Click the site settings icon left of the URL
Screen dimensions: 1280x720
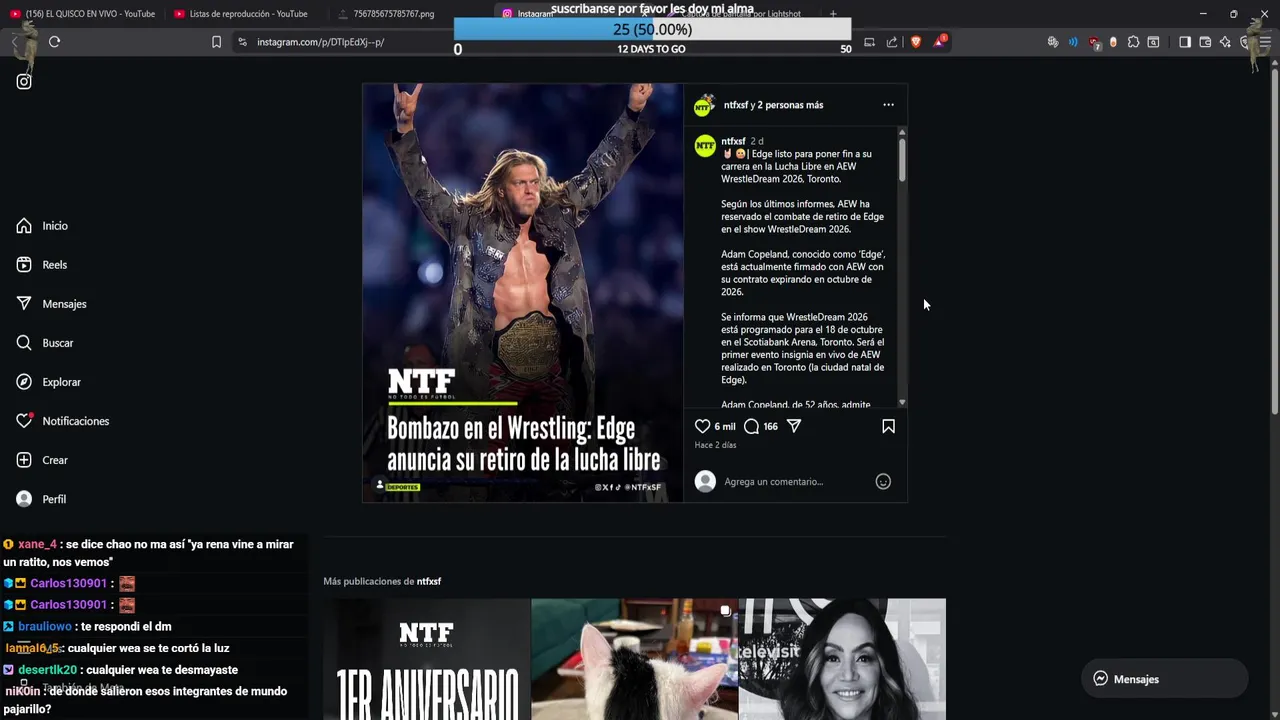[x=242, y=42]
